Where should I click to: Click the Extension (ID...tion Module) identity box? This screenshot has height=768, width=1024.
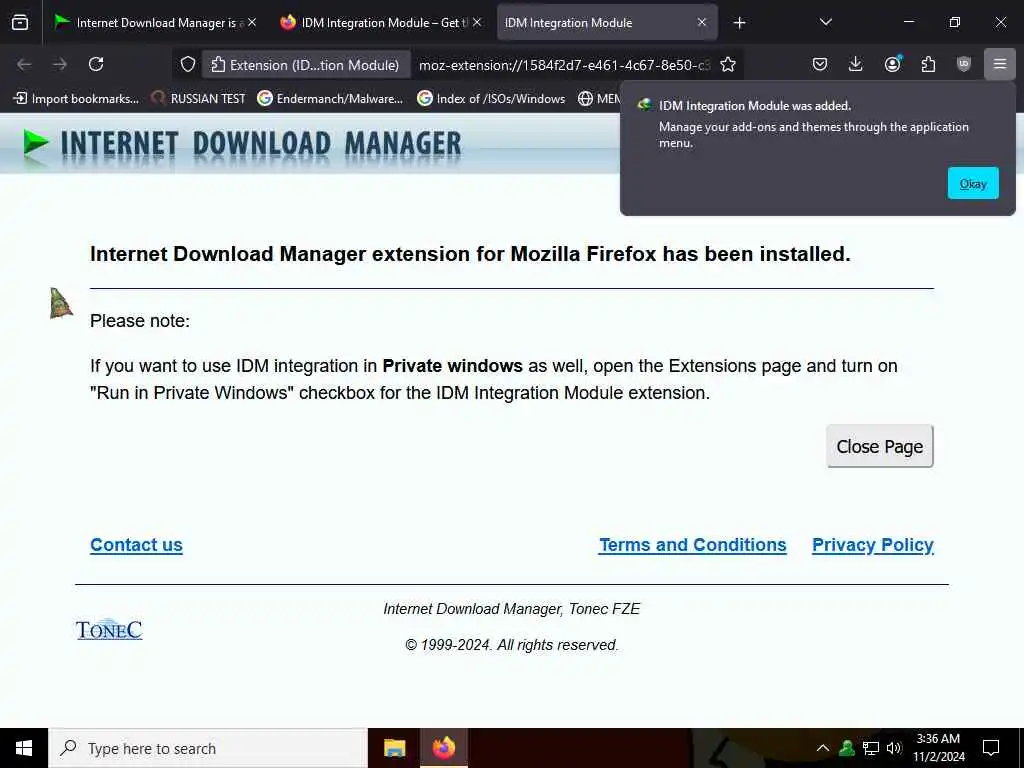point(306,65)
